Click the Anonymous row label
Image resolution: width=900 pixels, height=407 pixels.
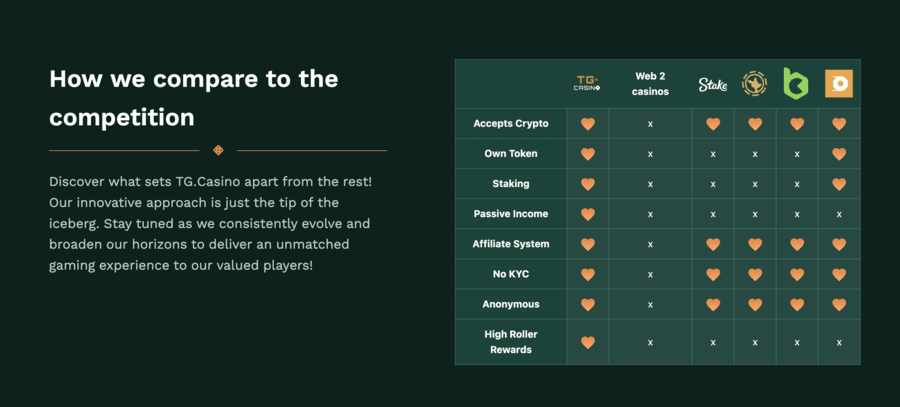(x=511, y=304)
